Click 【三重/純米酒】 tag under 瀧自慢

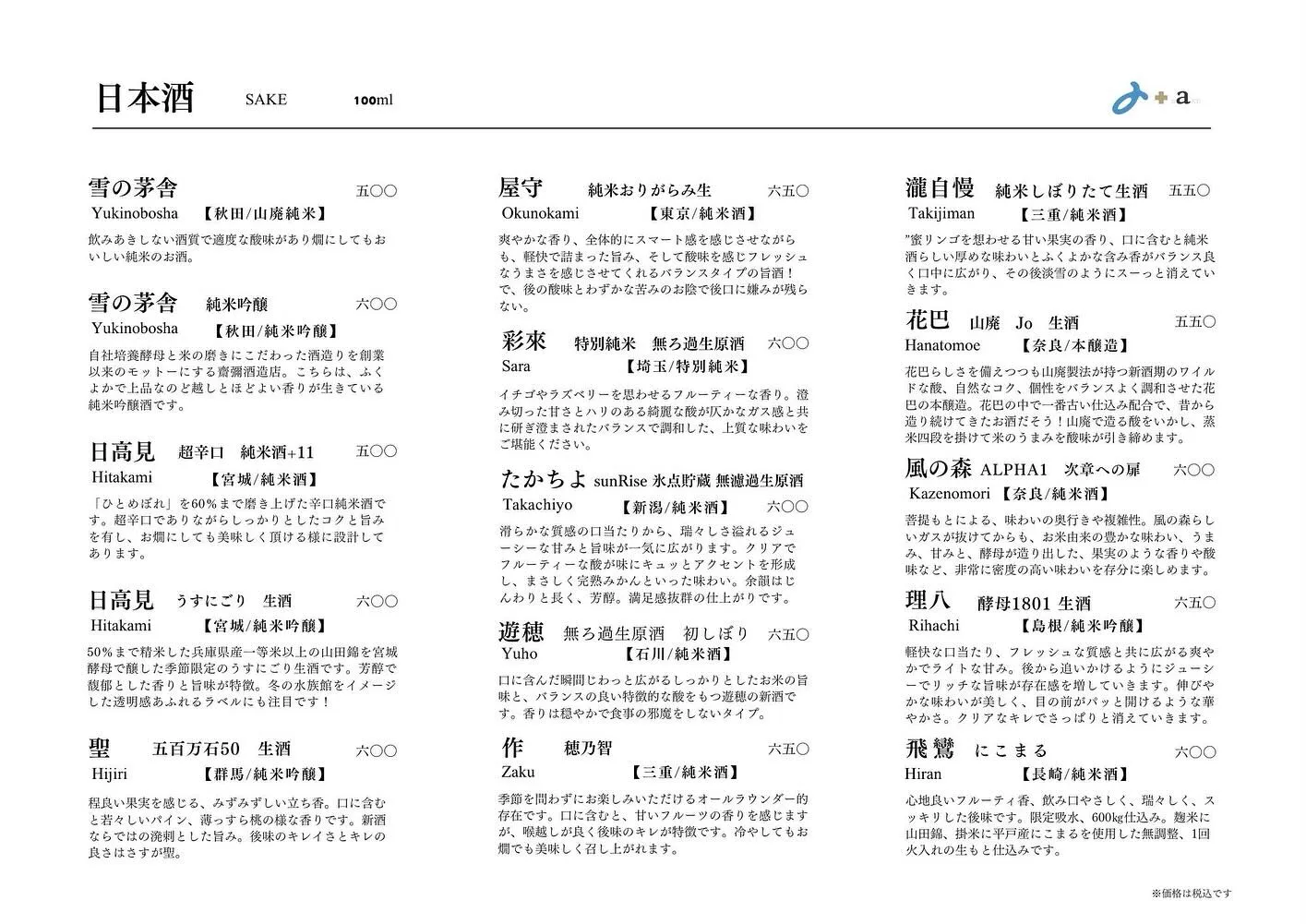(x=1072, y=215)
